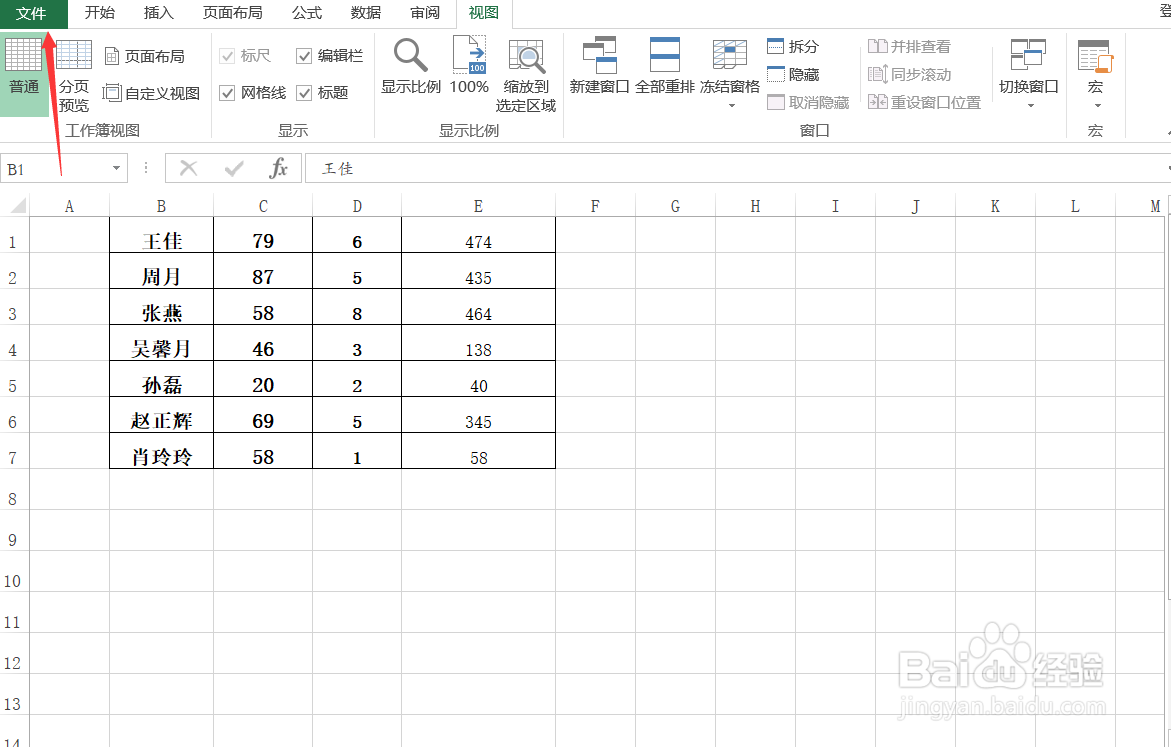Open the Name Box dropdown arrow
This screenshot has width=1171, height=747.
pos(114,168)
